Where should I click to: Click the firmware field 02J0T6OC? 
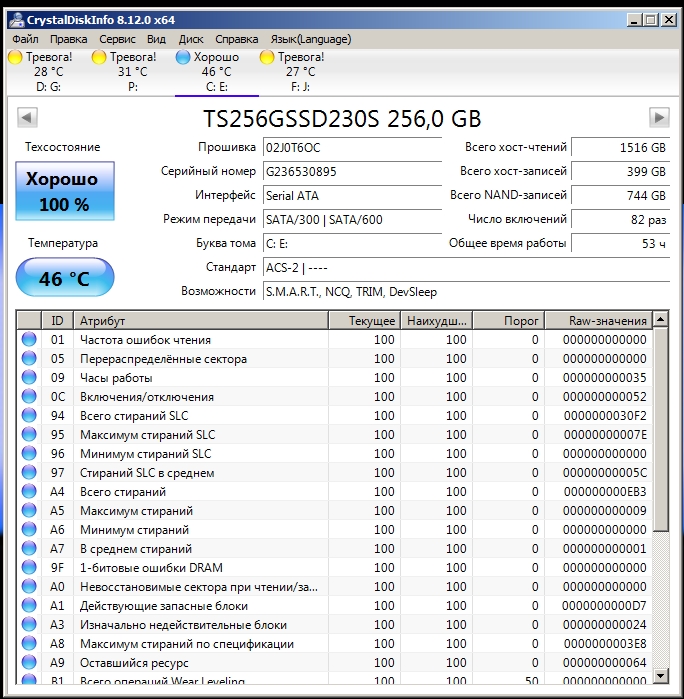click(352, 148)
